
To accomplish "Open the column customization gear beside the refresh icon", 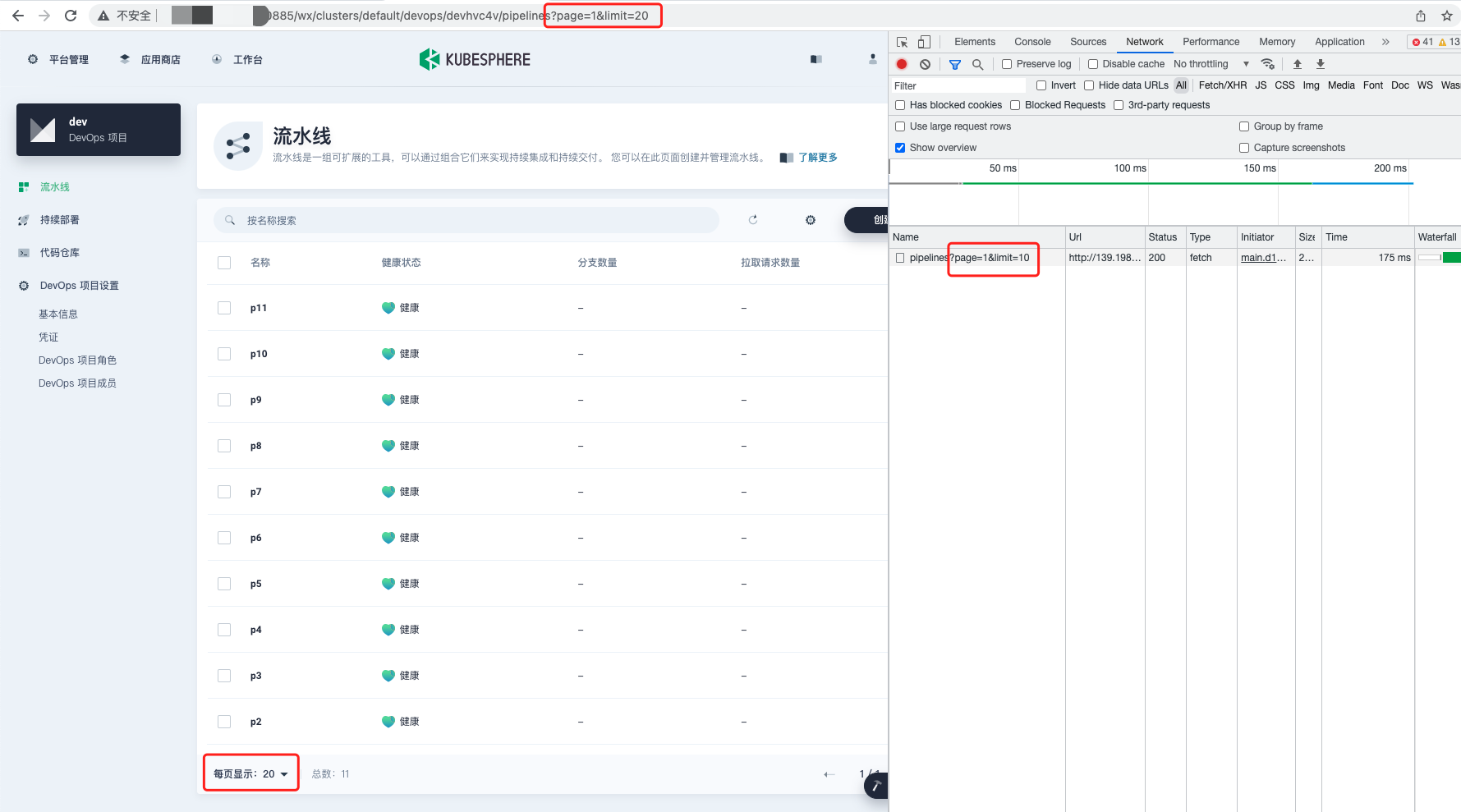I will coord(810,220).
